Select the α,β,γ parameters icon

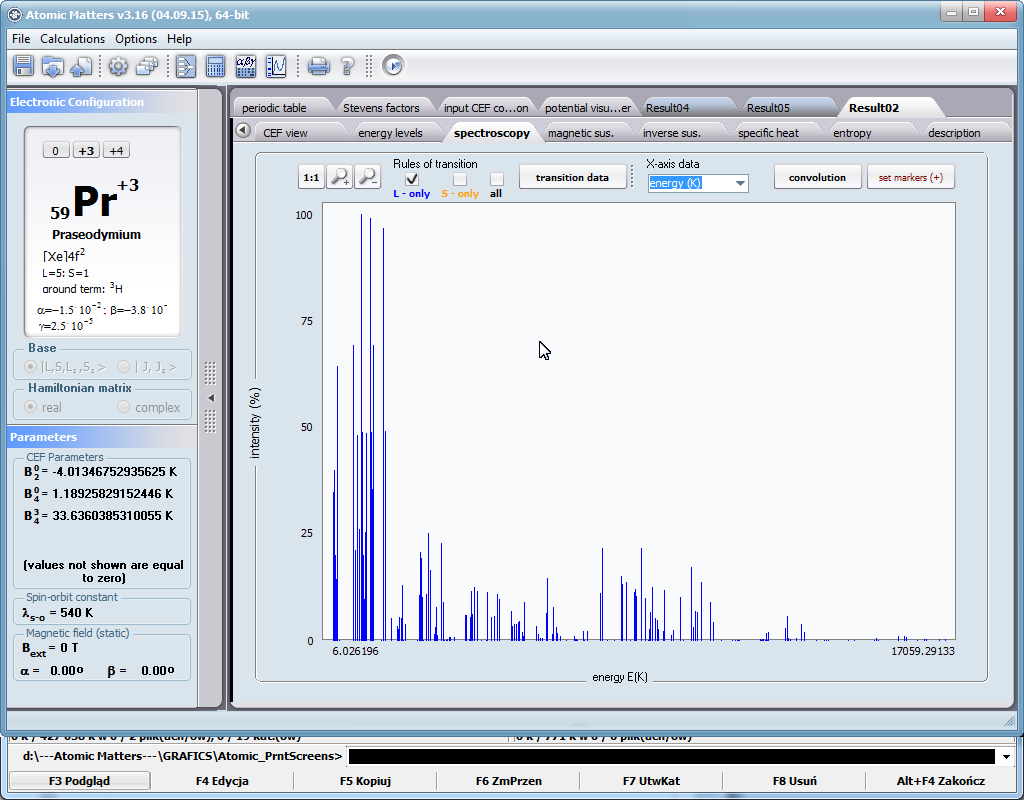(x=246, y=66)
